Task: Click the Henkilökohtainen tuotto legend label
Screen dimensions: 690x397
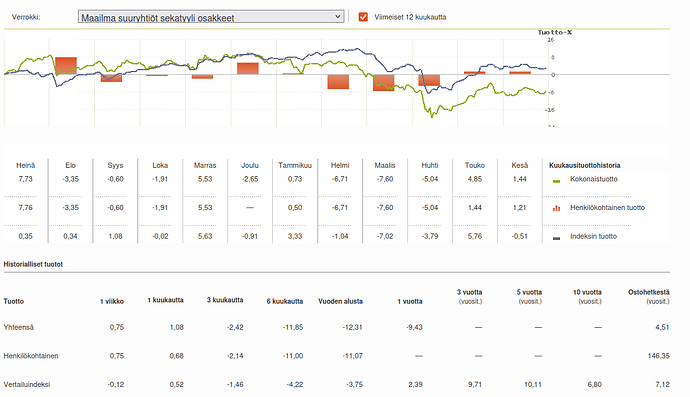Action: [607, 208]
